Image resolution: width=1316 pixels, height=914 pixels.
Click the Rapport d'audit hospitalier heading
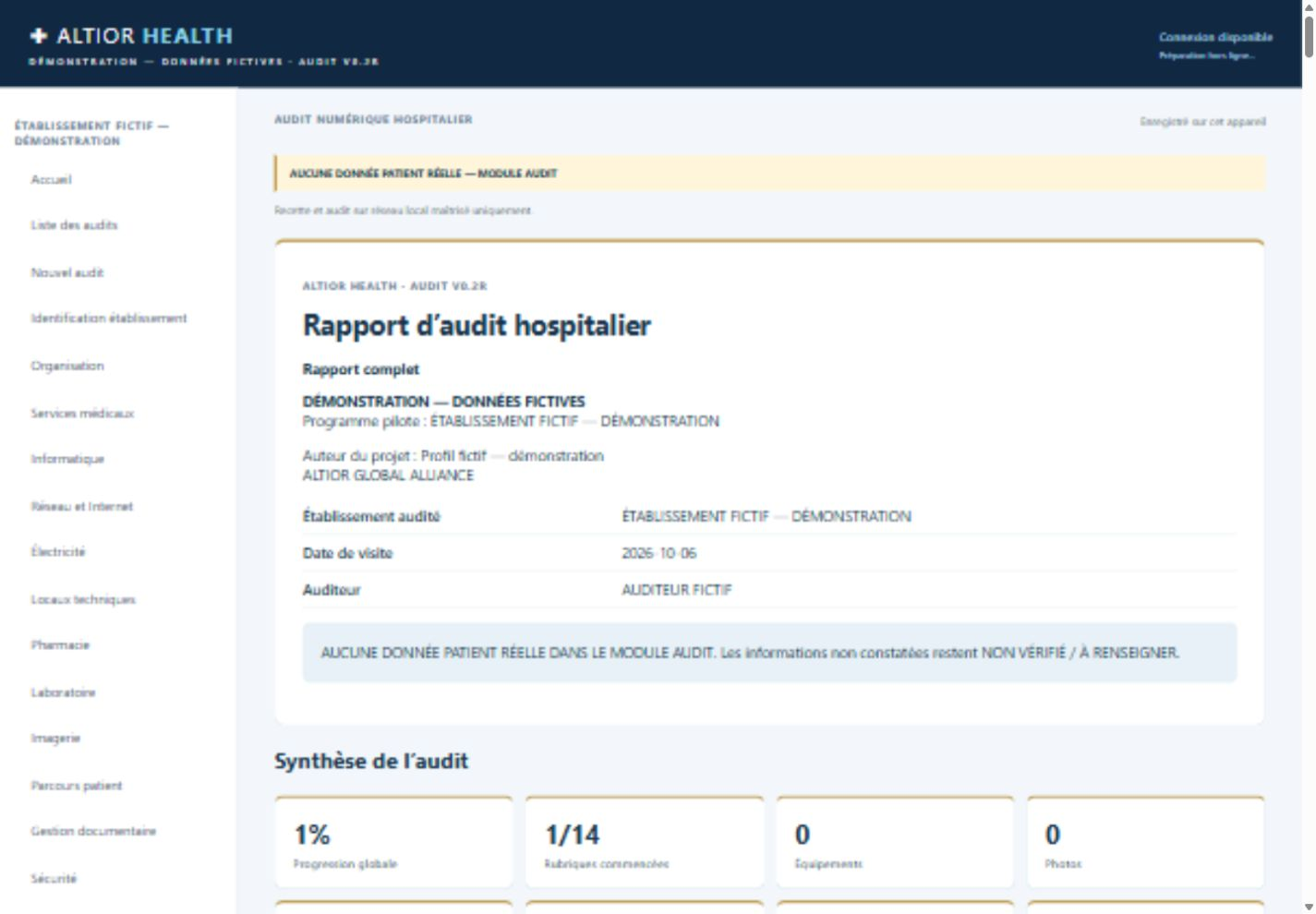tap(477, 325)
